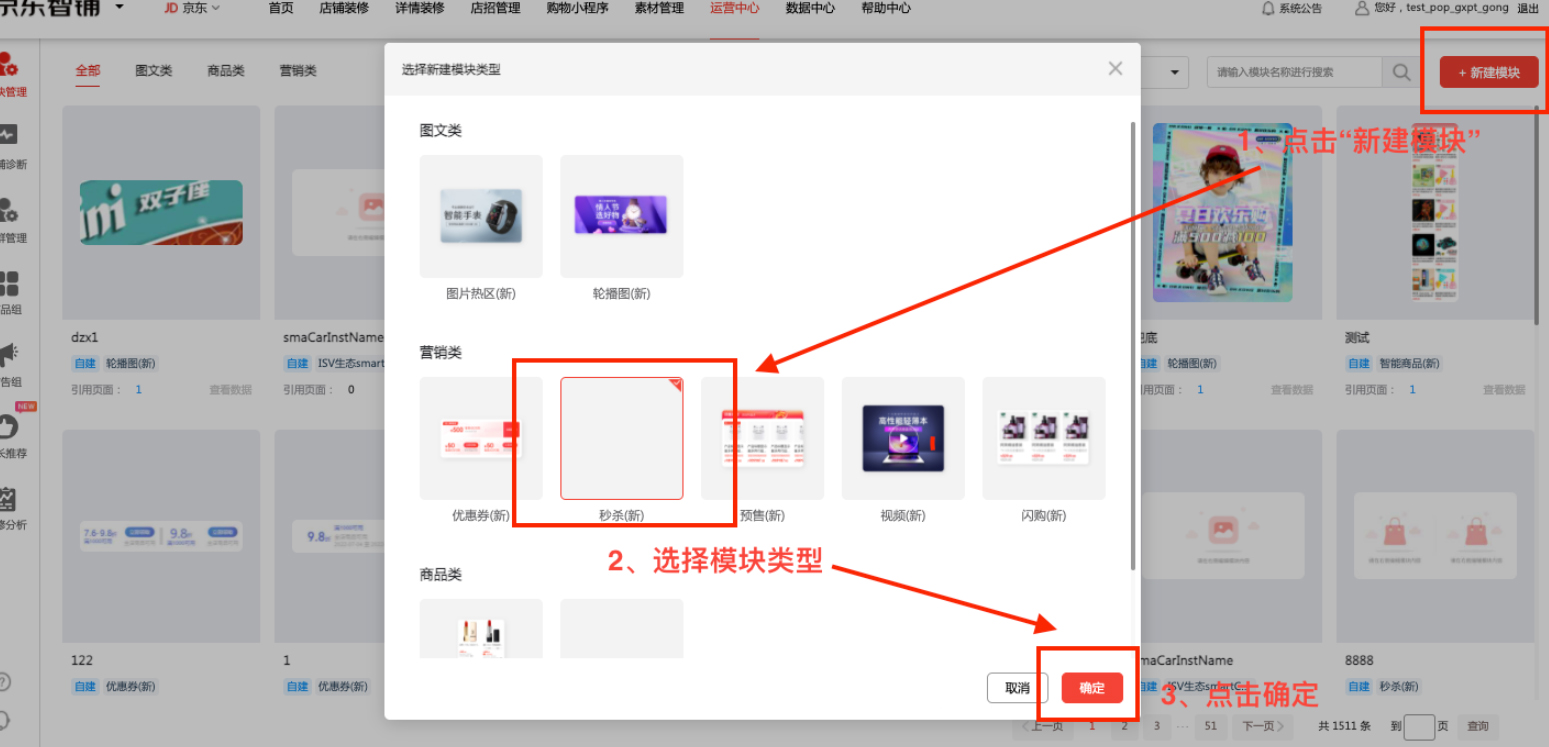1549x747 pixels.
Task: Click the 确定 button in the dialog
Action: [x=1092, y=688]
